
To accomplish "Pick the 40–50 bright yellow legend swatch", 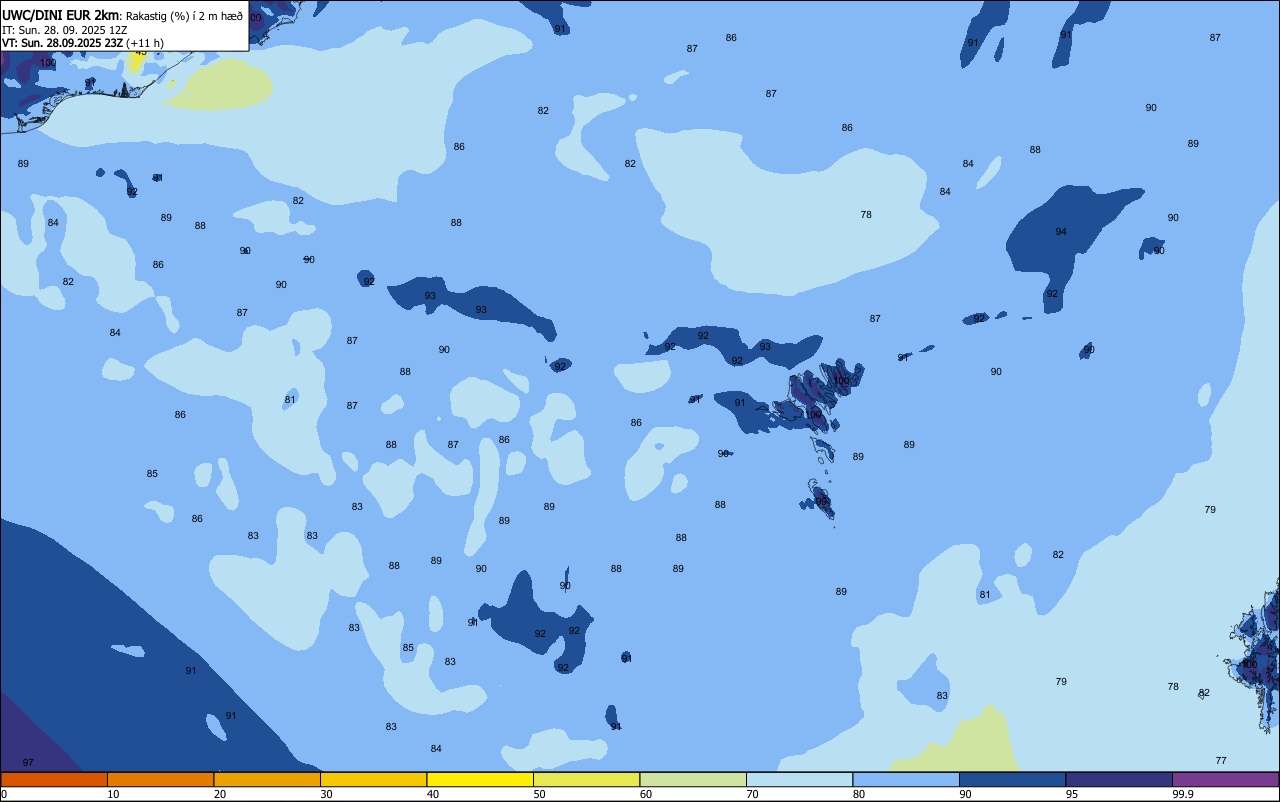I will click(x=480, y=779).
